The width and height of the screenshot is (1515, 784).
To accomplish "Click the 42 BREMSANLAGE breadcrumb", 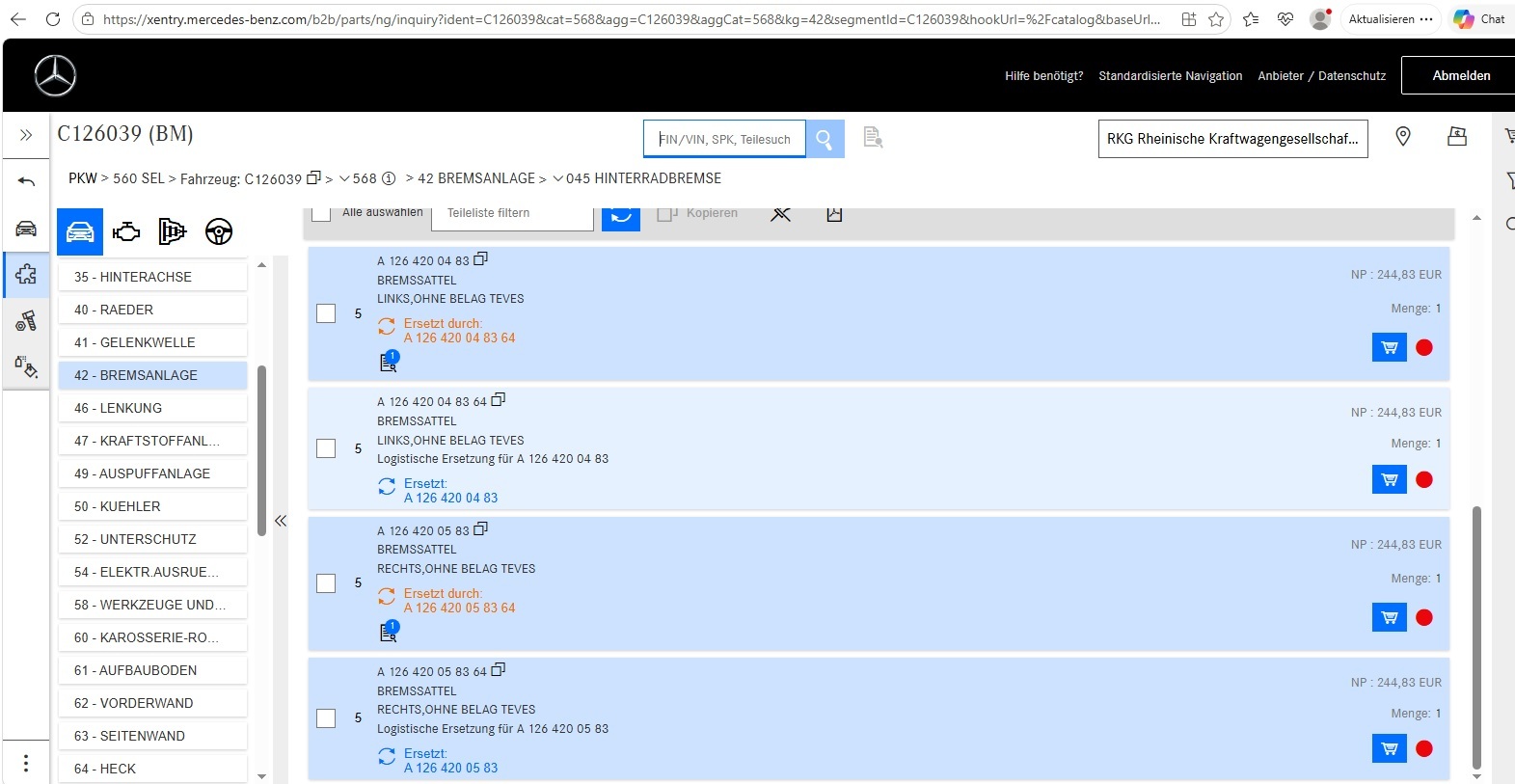I will 476,178.
